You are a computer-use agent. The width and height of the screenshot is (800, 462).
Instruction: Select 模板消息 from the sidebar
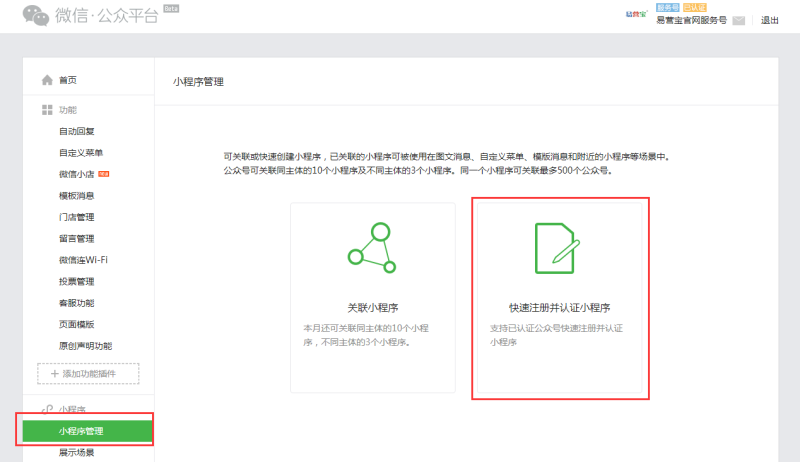tap(77, 196)
